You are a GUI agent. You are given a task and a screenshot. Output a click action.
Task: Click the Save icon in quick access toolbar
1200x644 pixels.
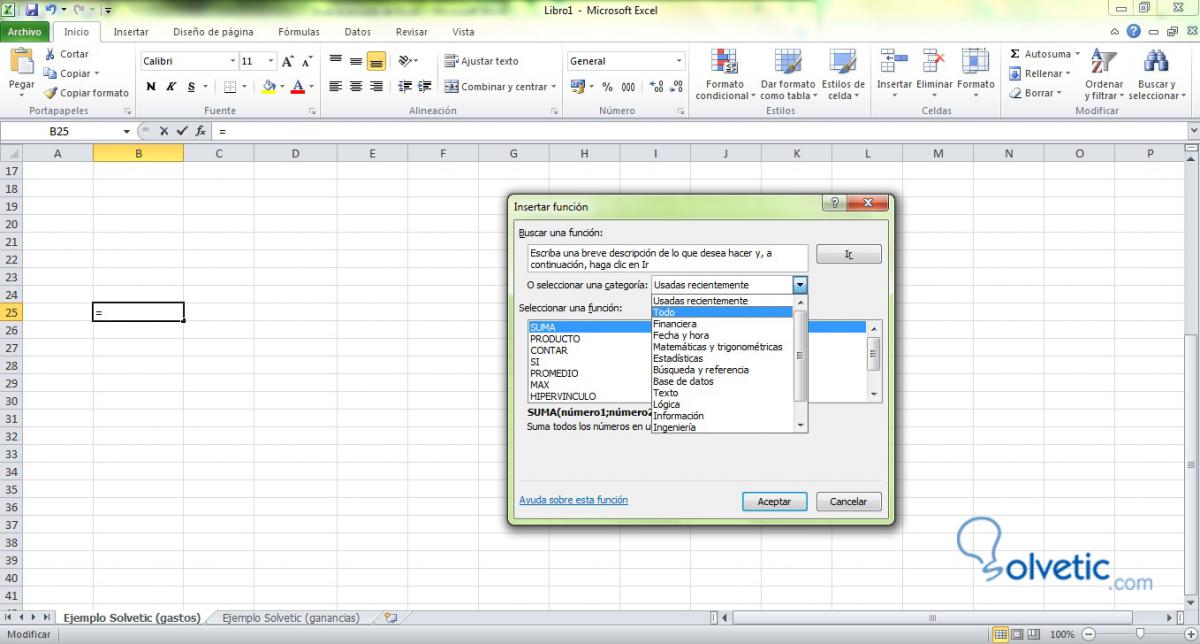[x=31, y=8]
